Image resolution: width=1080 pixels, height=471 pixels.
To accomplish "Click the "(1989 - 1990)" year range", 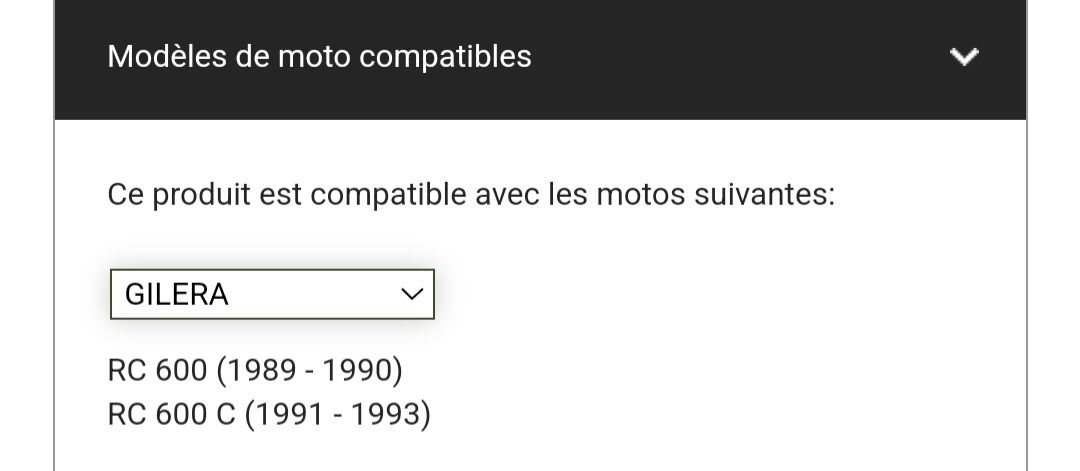I will tap(309, 371).
